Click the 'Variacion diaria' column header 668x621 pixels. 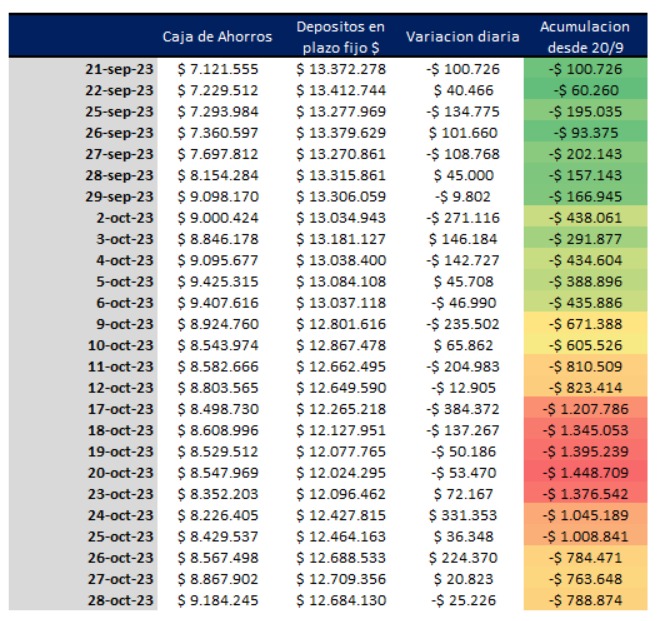coord(462,37)
